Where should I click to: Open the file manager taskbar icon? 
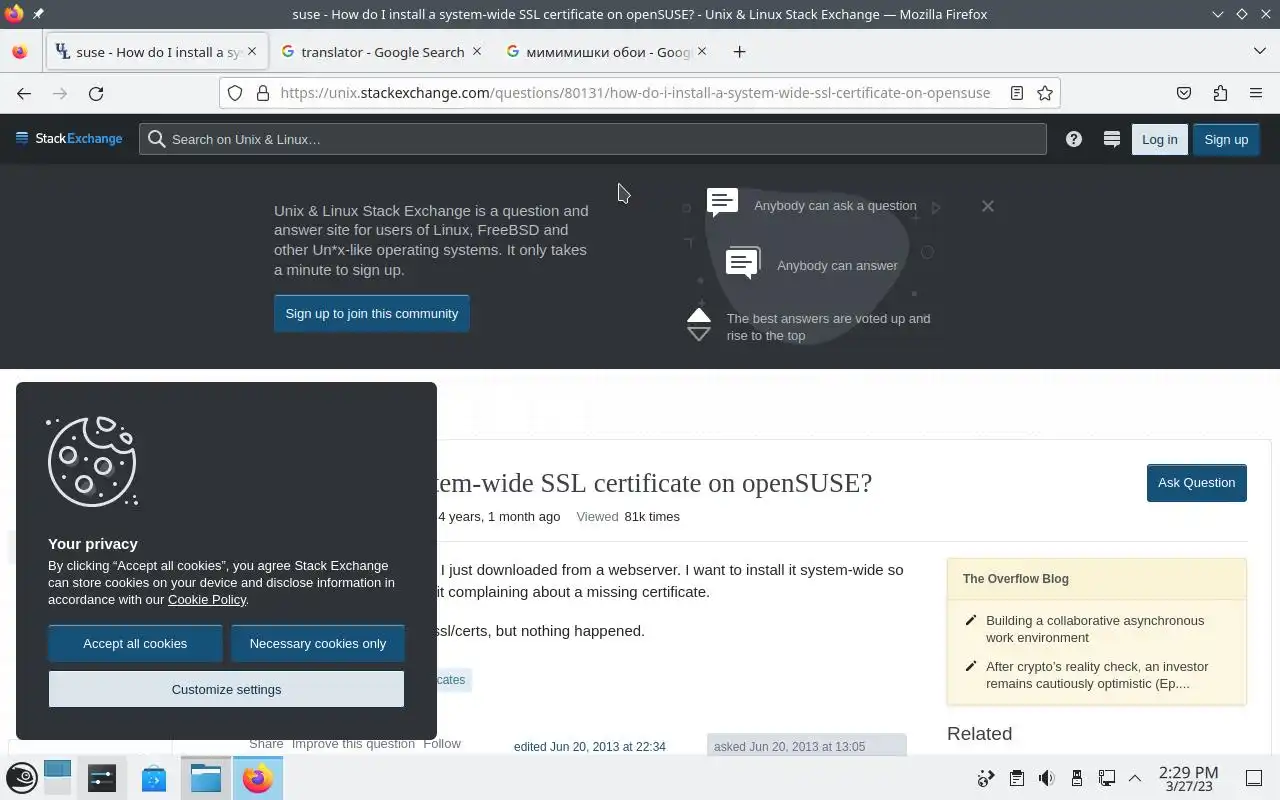[205, 778]
